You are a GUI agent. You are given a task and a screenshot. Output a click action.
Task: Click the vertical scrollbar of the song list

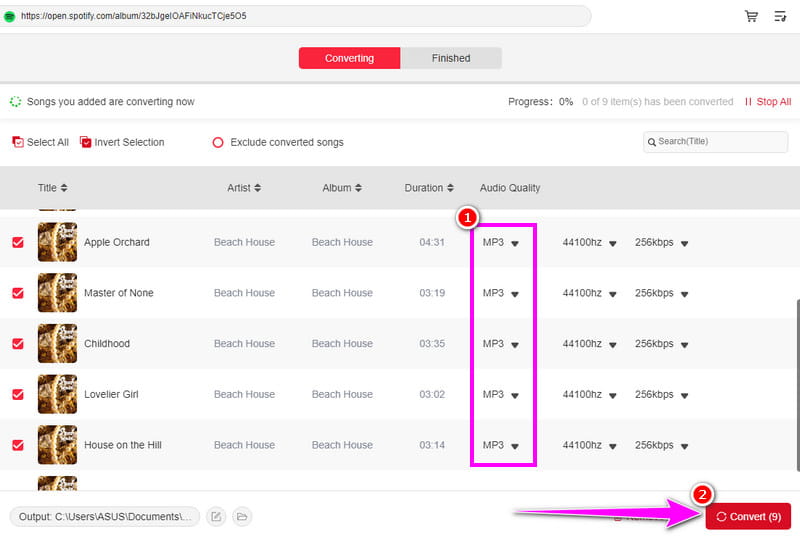pos(797,385)
